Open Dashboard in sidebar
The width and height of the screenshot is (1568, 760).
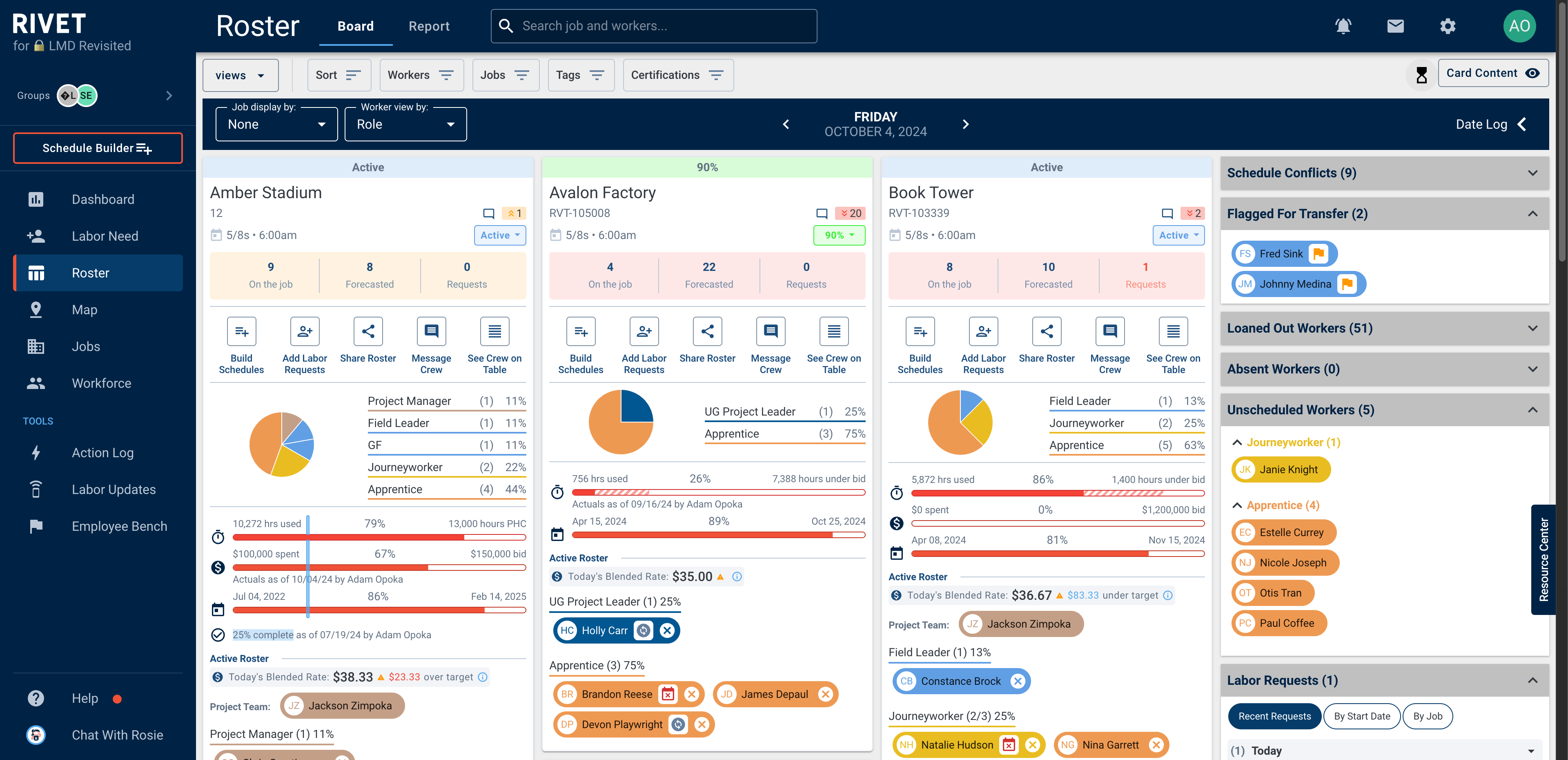point(98,199)
